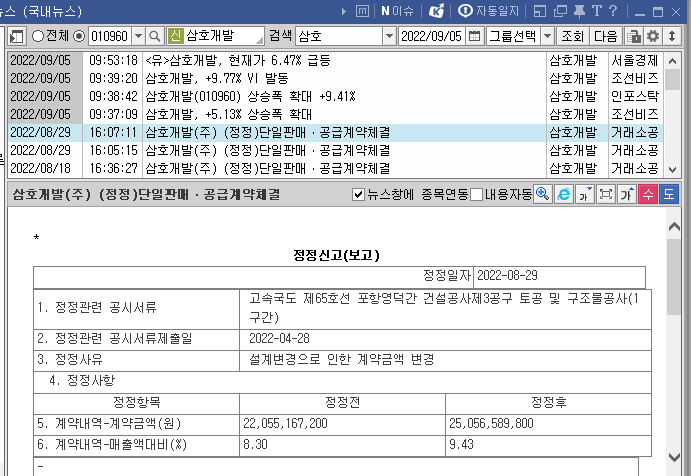Open the stock code dropdown arrow
This screenshot has height=476, width=691.
138,36
